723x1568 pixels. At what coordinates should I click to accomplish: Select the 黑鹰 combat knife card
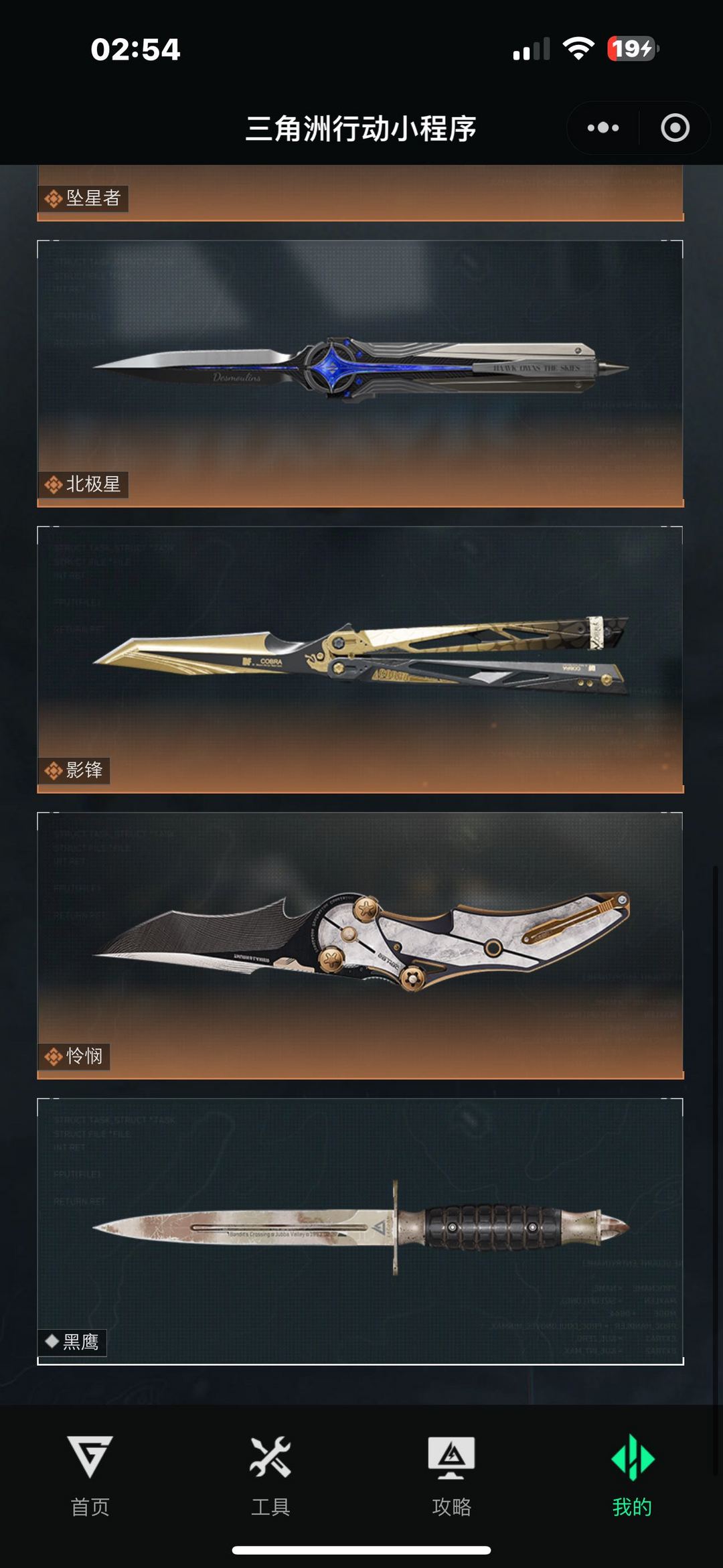click(360, 1231)
